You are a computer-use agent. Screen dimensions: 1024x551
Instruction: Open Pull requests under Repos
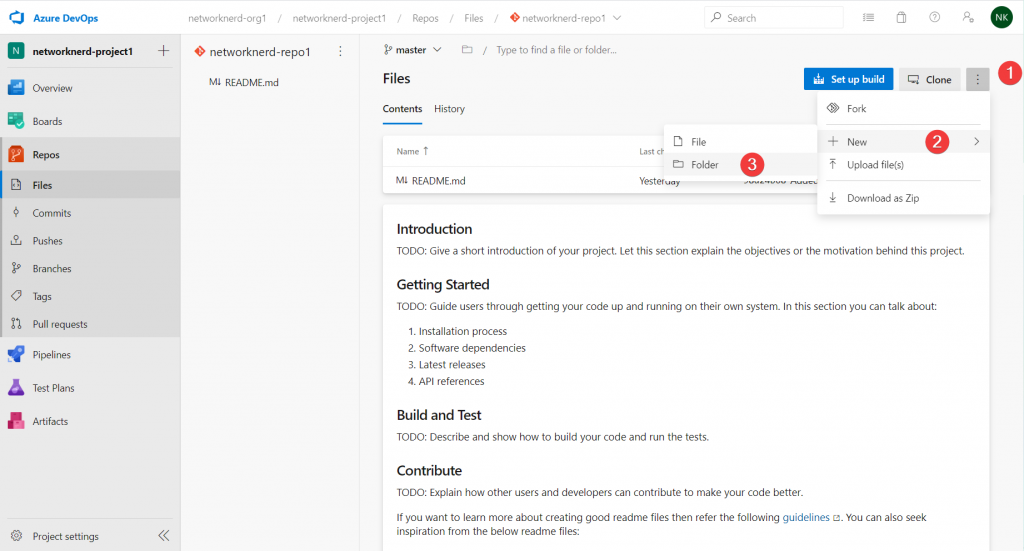tap(90, 324)
